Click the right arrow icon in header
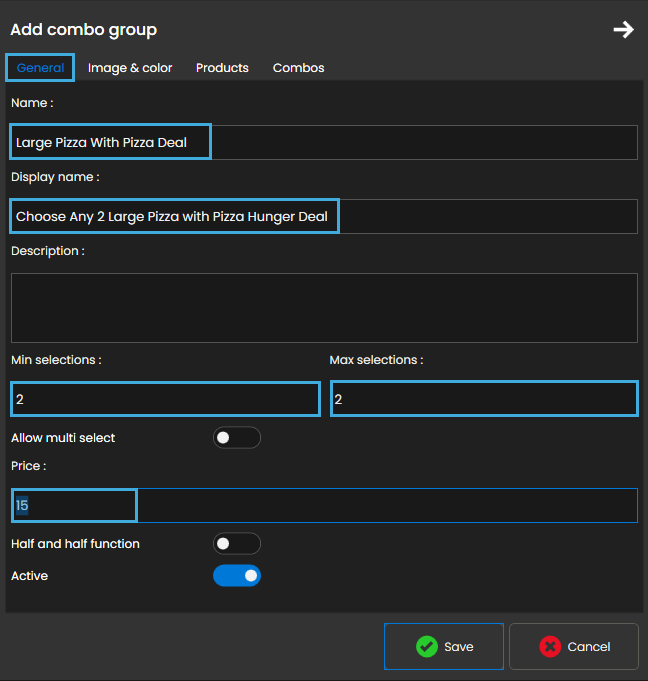The image size is (648, 681). [623, 30]
